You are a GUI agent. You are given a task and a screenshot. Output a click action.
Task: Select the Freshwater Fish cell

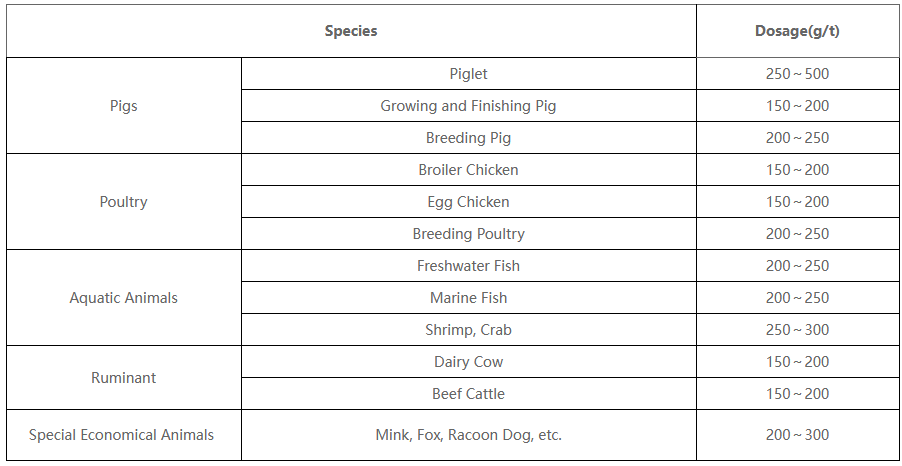(x=468, y=266)
